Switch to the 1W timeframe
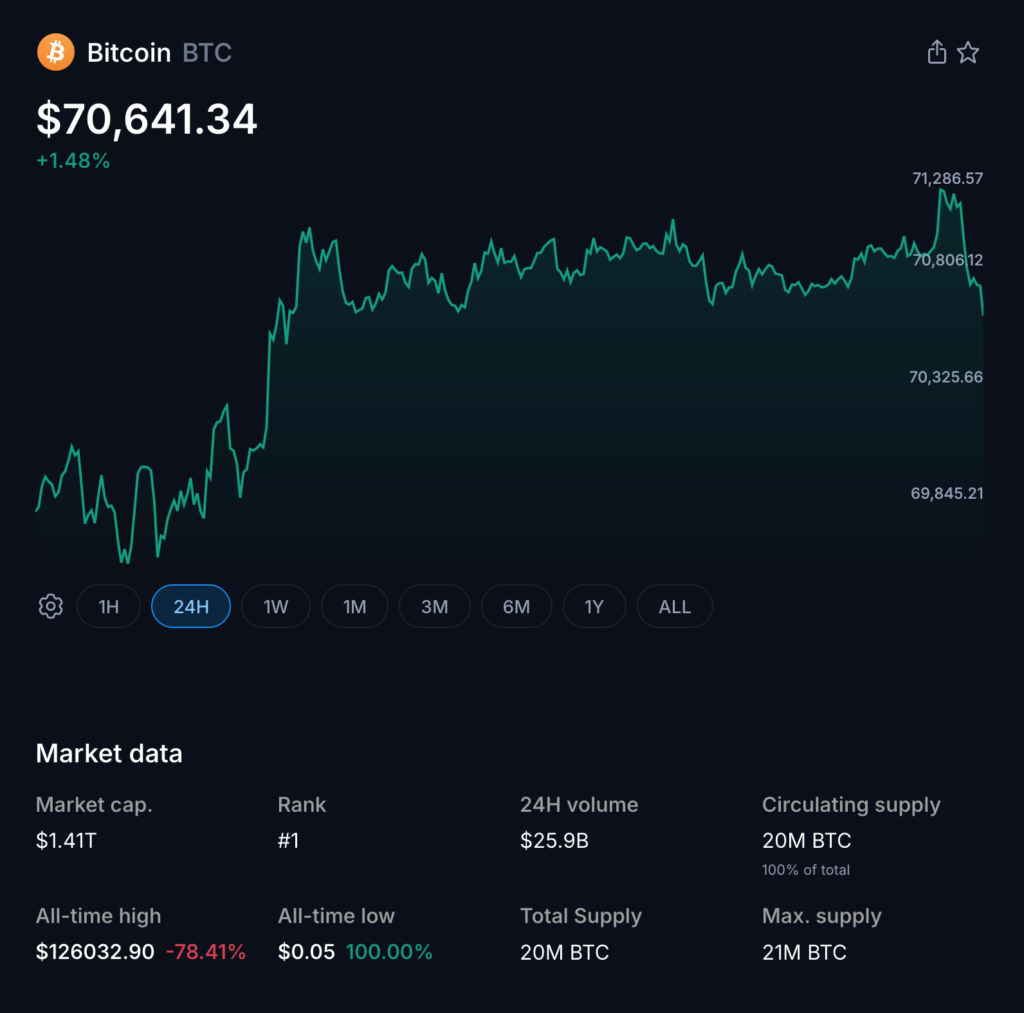This screenshot has height=1013, width=1024. [x=275, y=606]
